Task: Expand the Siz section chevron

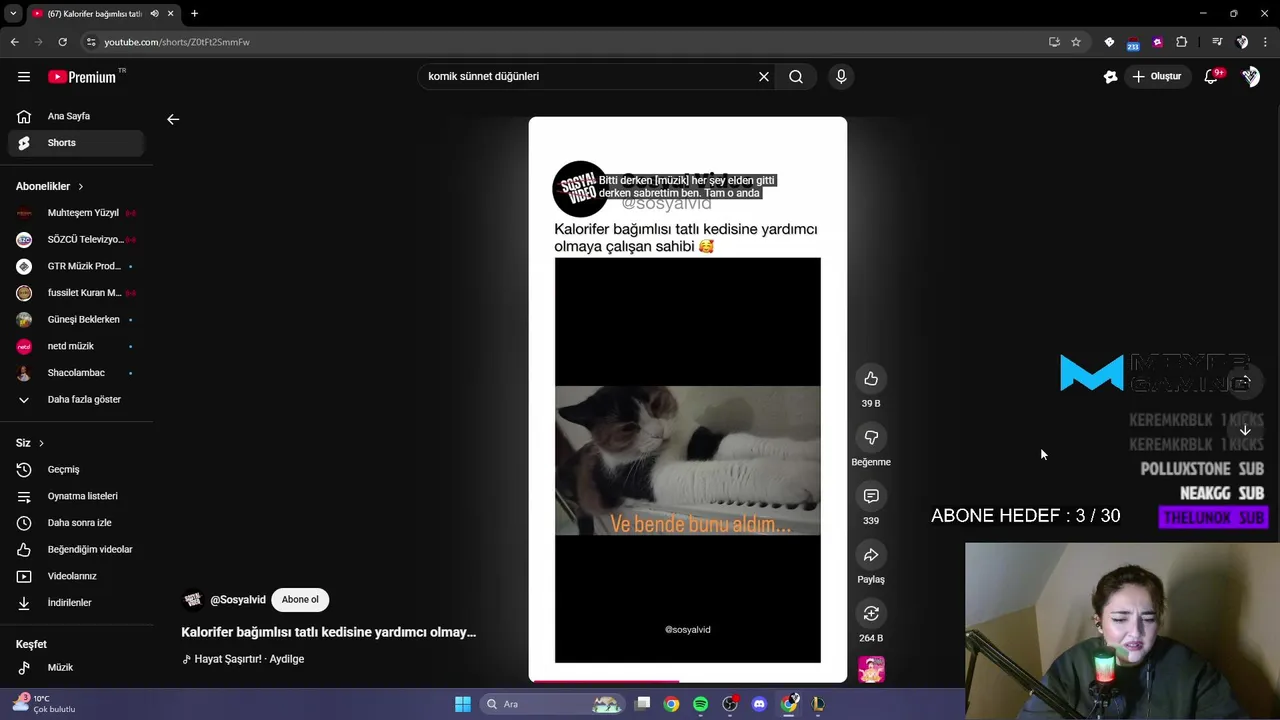Action: 41,443
